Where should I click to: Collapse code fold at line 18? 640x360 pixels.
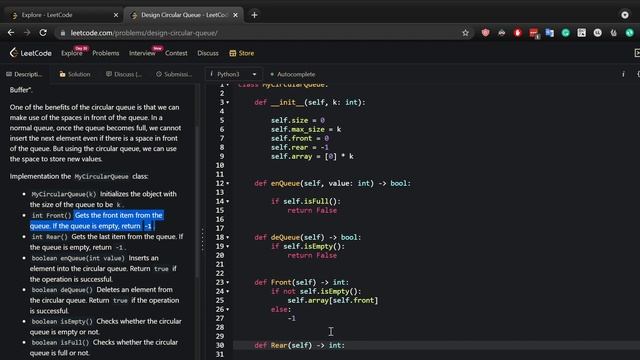pos(228,237)
